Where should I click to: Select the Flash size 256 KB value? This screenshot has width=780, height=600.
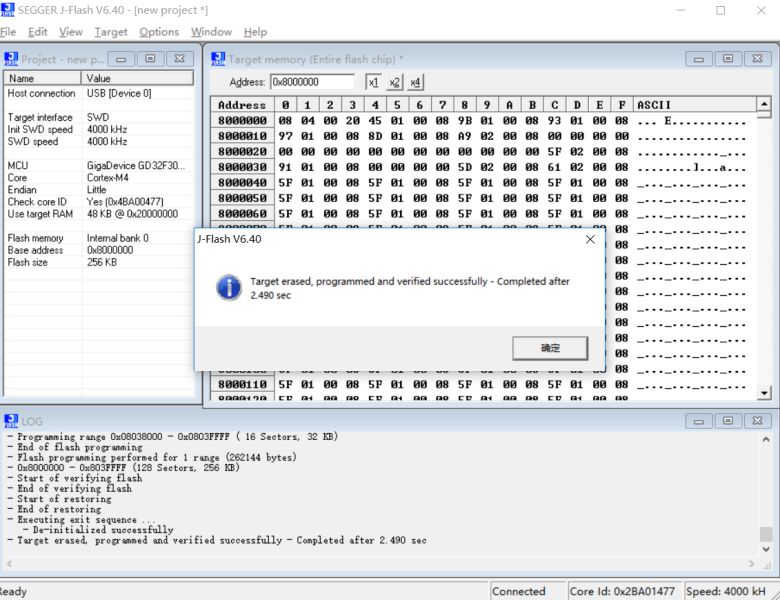(101, 262)
